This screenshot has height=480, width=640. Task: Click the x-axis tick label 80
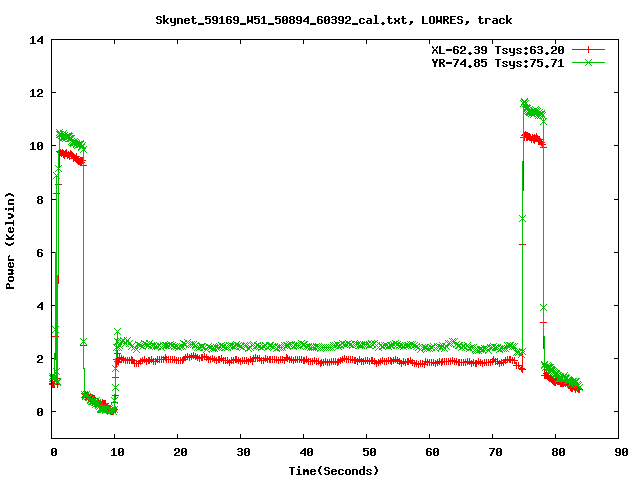558,452
